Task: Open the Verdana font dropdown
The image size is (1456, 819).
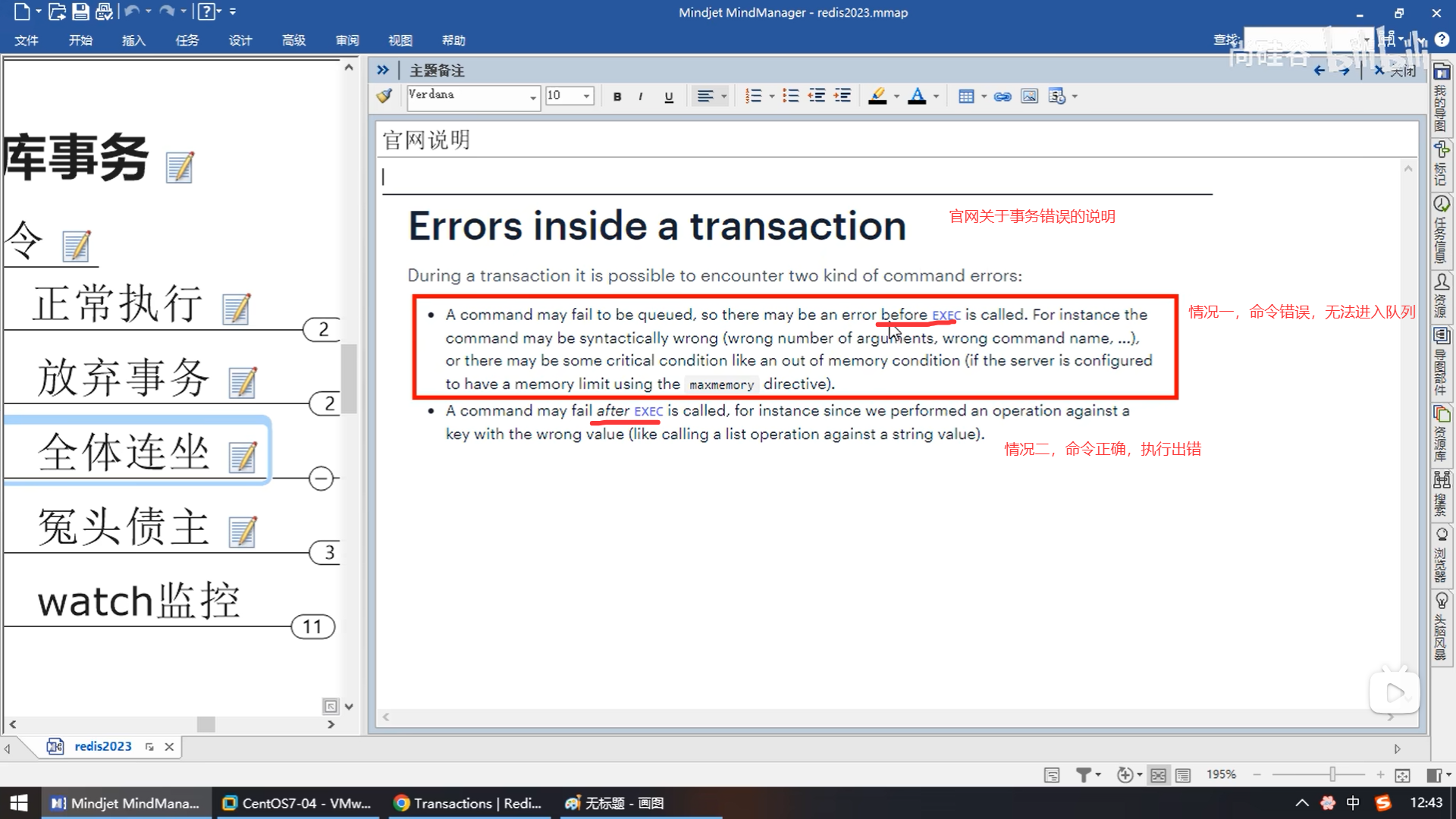Action: point(533,96)
